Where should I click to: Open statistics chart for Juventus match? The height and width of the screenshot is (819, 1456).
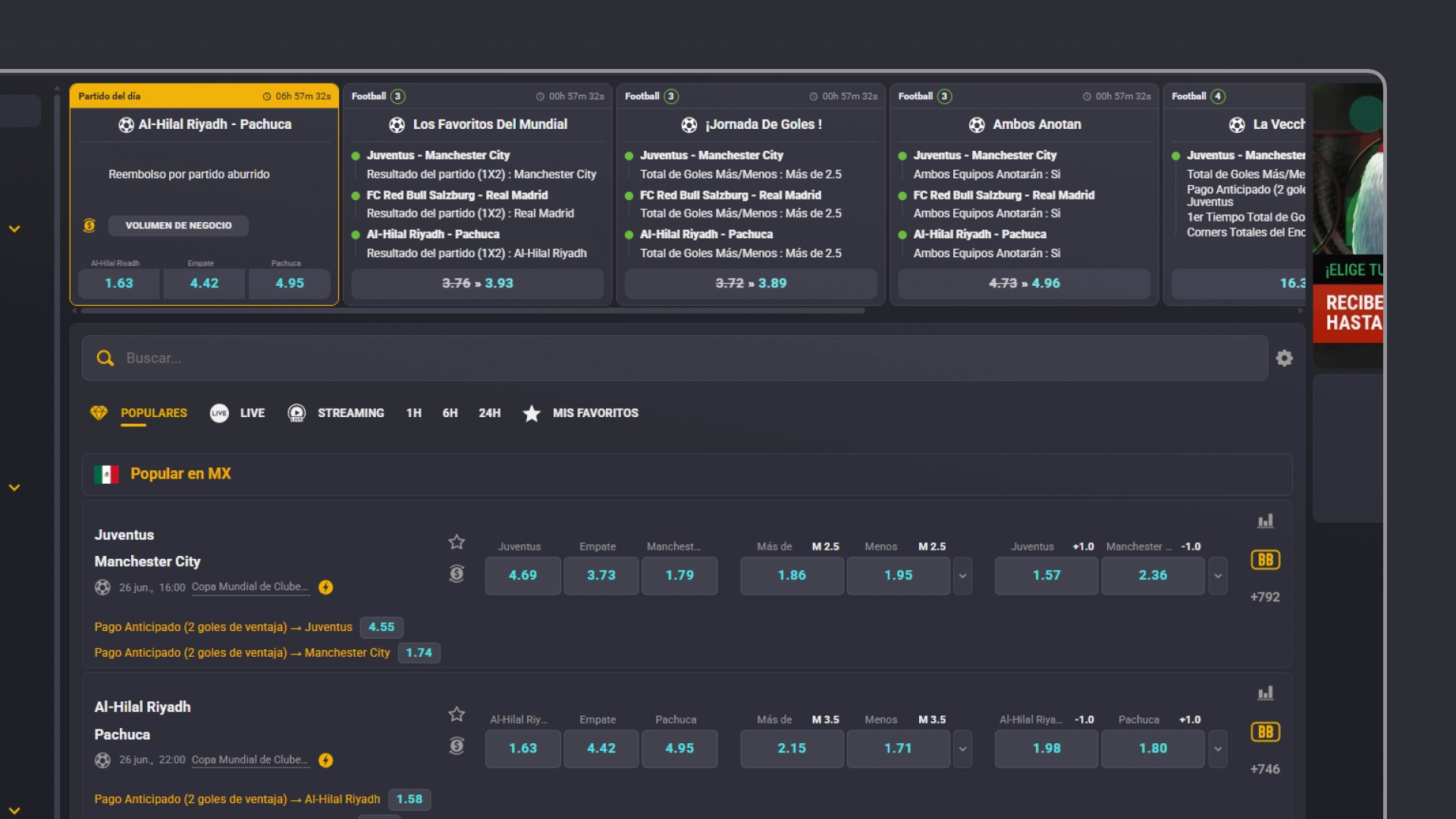pyautogui.click(x=1266, y=521)
